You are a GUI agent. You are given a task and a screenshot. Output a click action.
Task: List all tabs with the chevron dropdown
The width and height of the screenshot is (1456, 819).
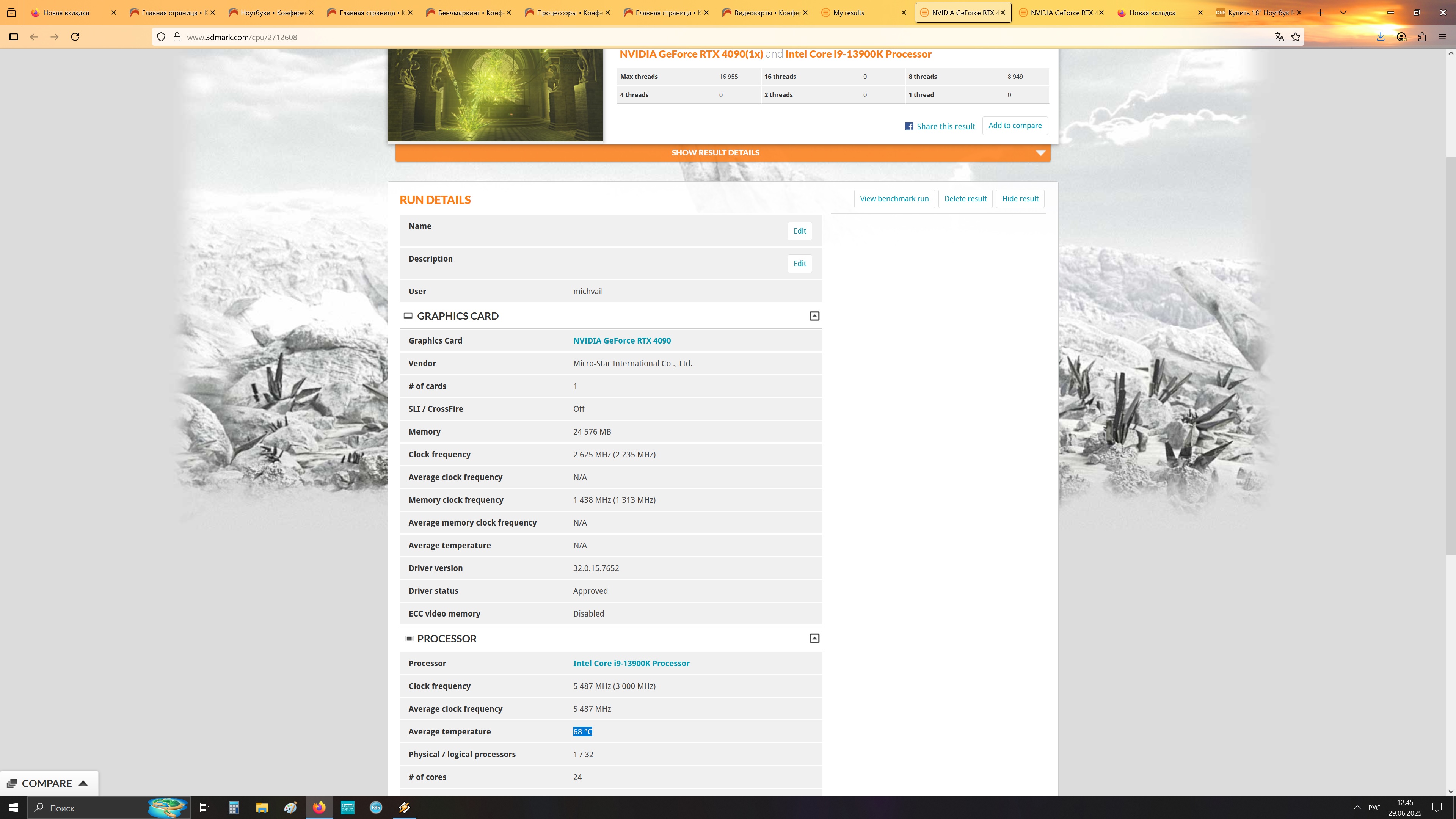(x=1343, y=13)
